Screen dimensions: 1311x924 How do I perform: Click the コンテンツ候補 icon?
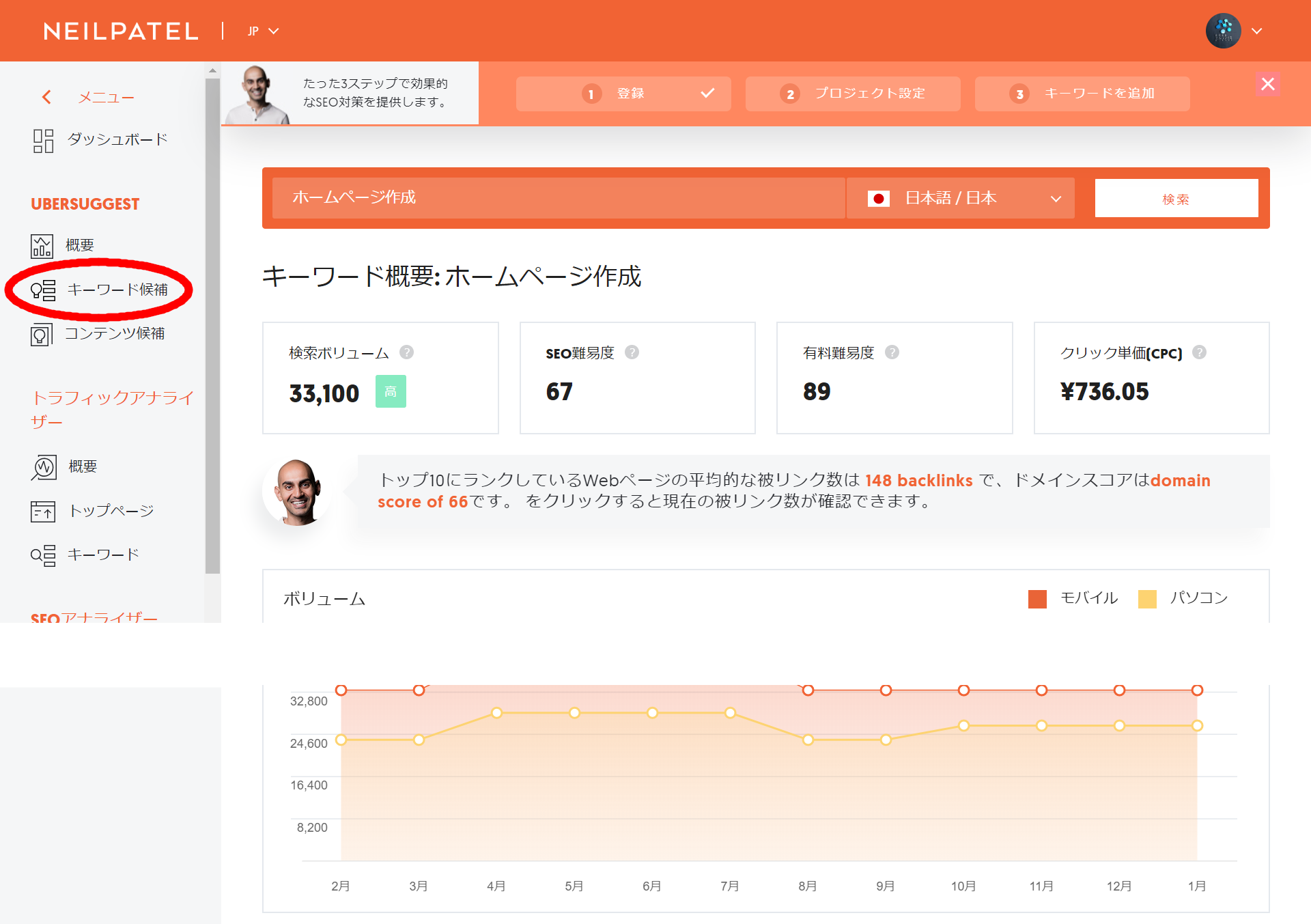[41, 335]
